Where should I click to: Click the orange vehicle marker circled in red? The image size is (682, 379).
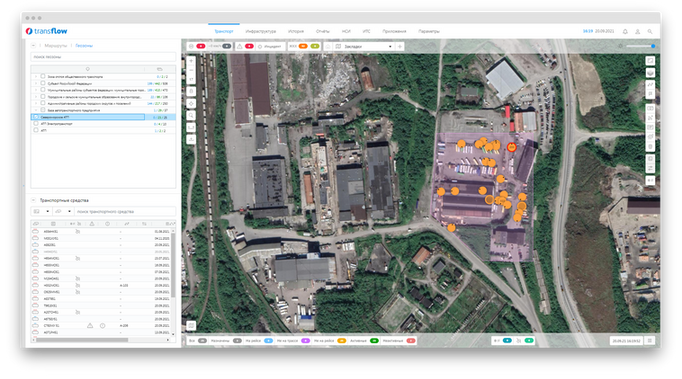tap(512, 147)
